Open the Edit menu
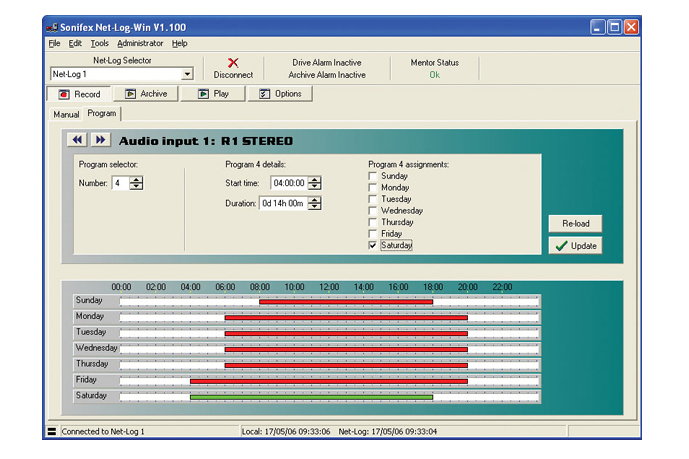This screenshot has width=689, height=459. [x=75, y=43]
